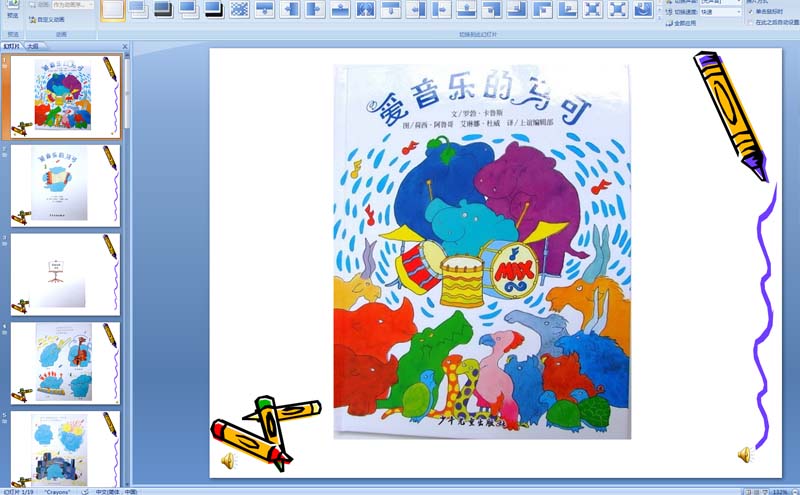Image resolution: width=800 pixels, height=495 pixels.
Task: Open the transition sound dropdown
Action: click(x=720, y=2)
